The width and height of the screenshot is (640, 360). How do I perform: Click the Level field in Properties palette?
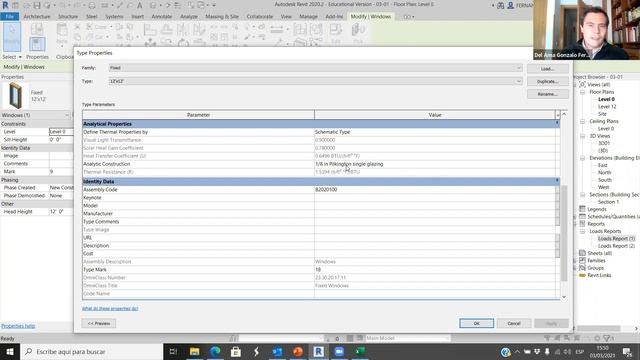[61, 131]
